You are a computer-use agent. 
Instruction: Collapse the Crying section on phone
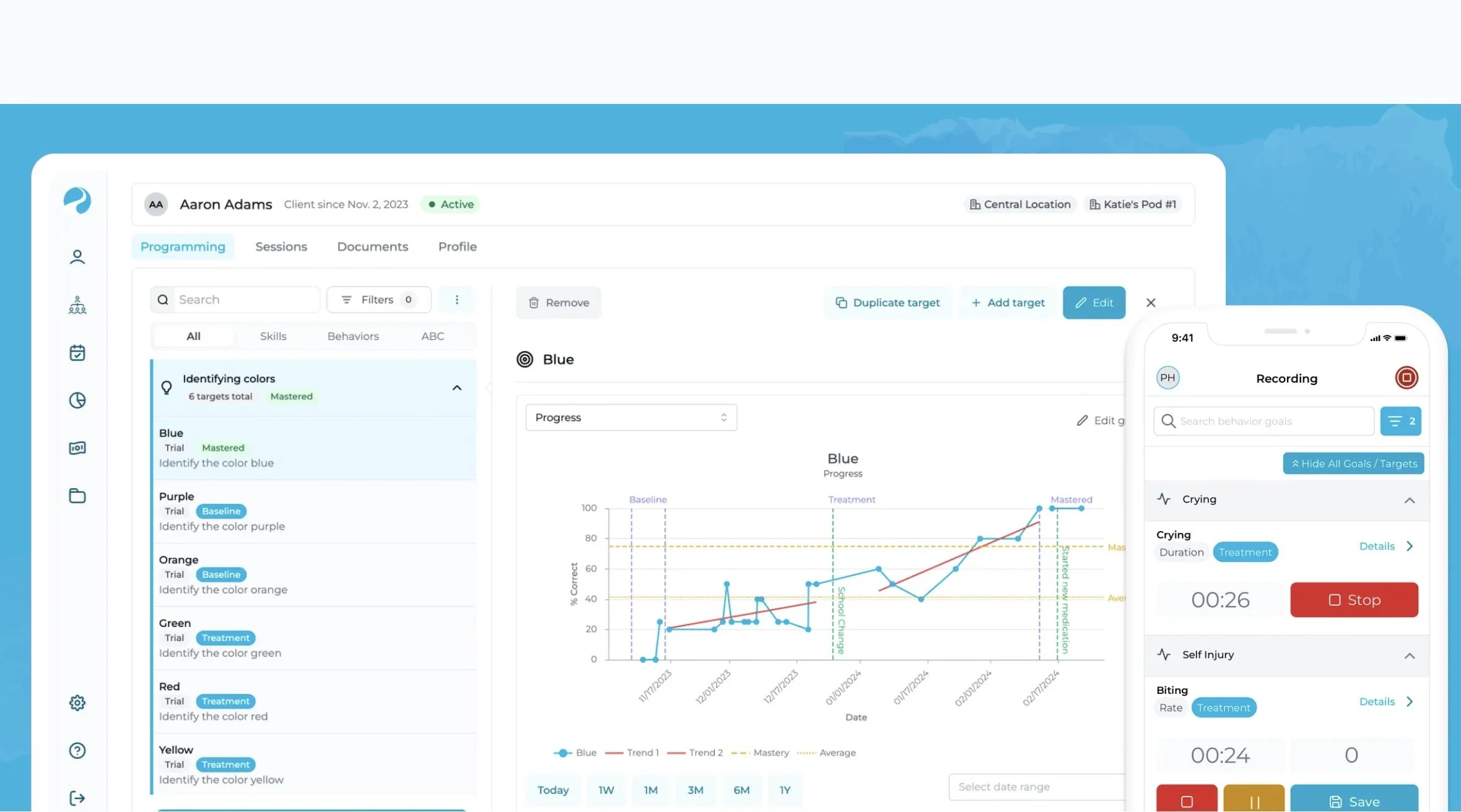tap(1410, 500)
